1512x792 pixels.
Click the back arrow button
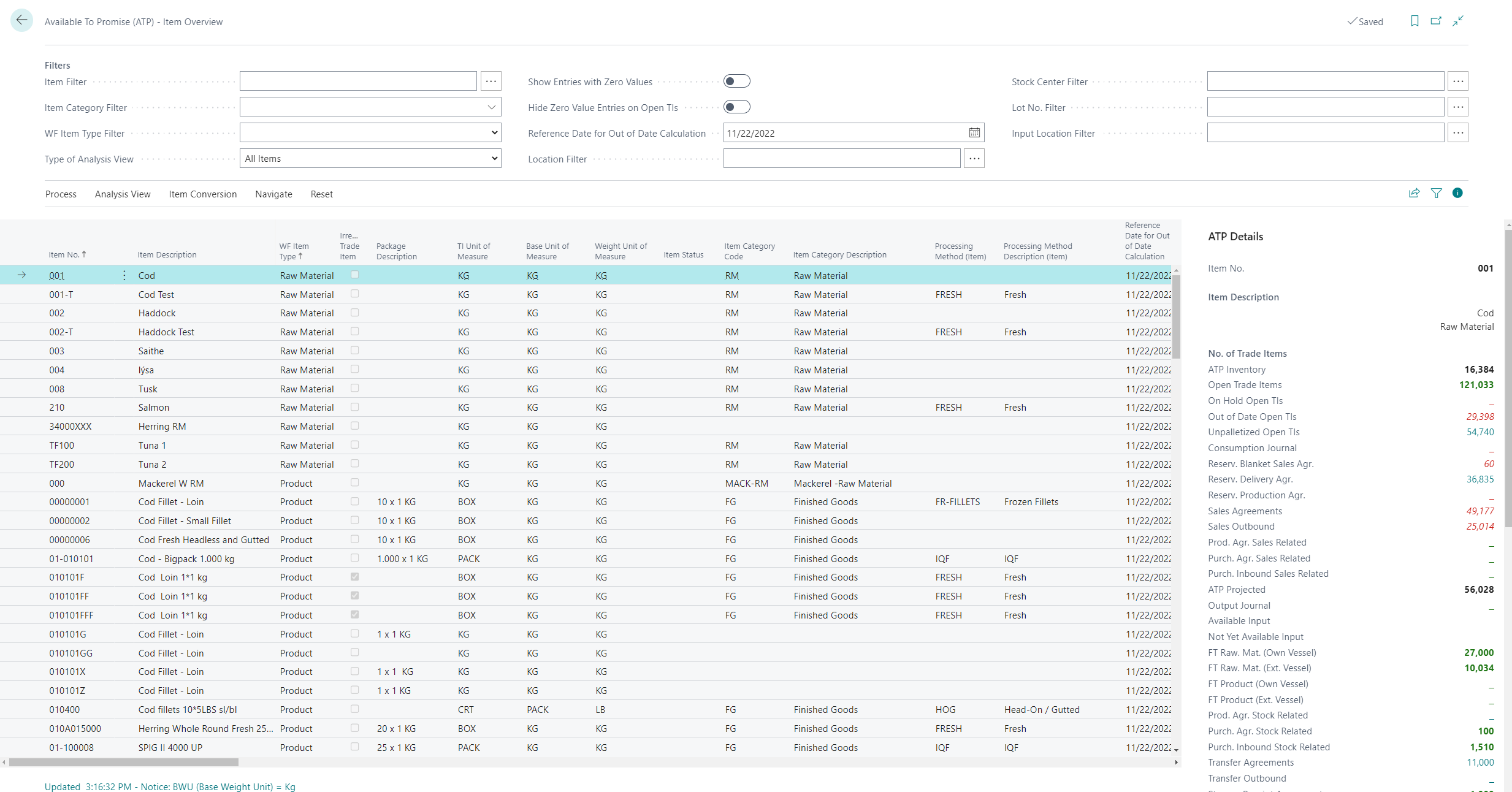click(21, 21)
